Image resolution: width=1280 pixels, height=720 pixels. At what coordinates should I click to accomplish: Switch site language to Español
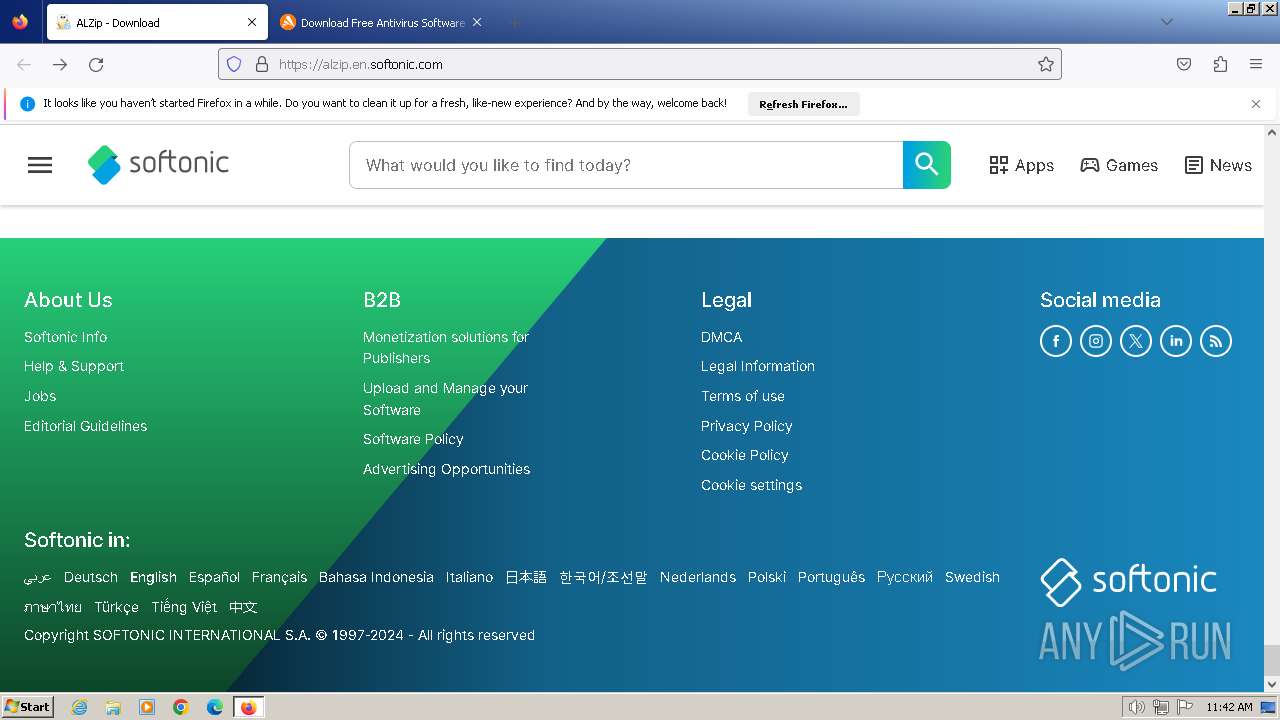click(x=214, y=577)
